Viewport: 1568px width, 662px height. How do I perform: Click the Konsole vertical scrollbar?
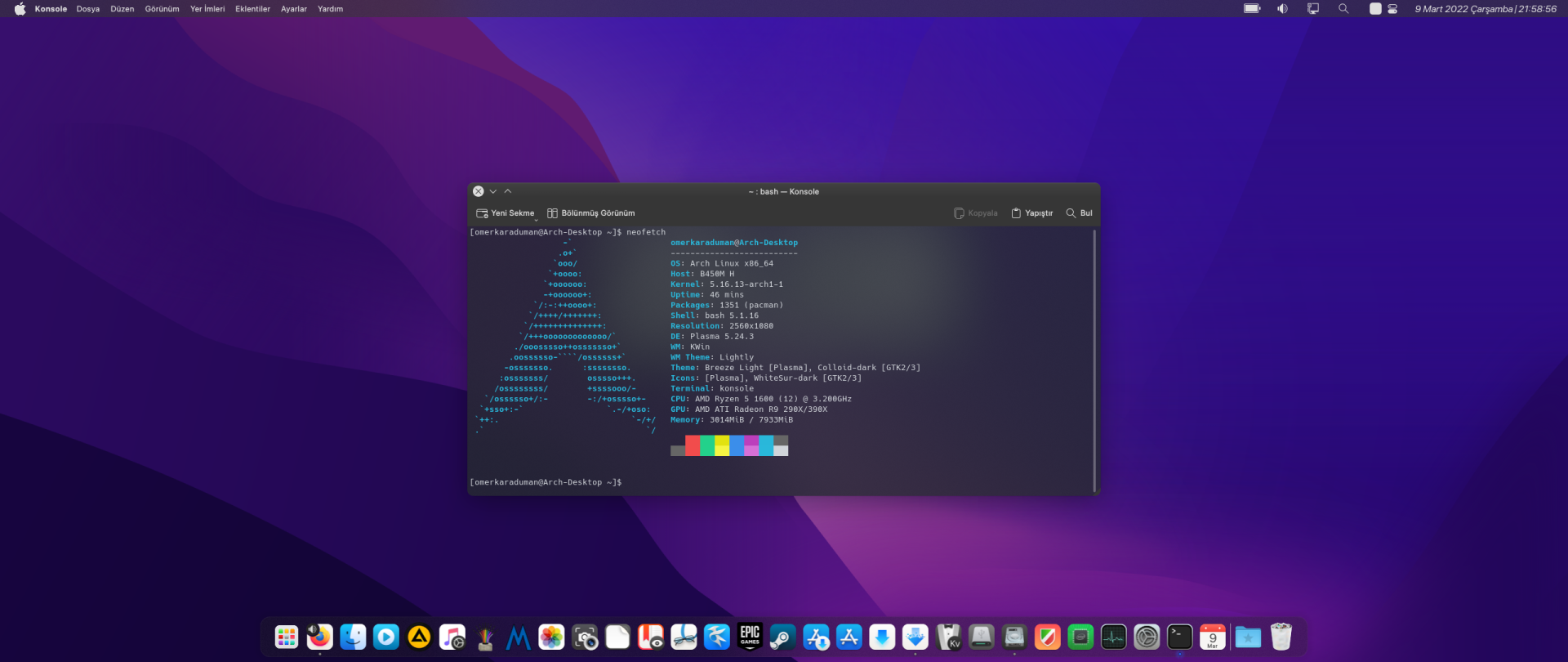pyautogui.click(x=1094, y=360)
